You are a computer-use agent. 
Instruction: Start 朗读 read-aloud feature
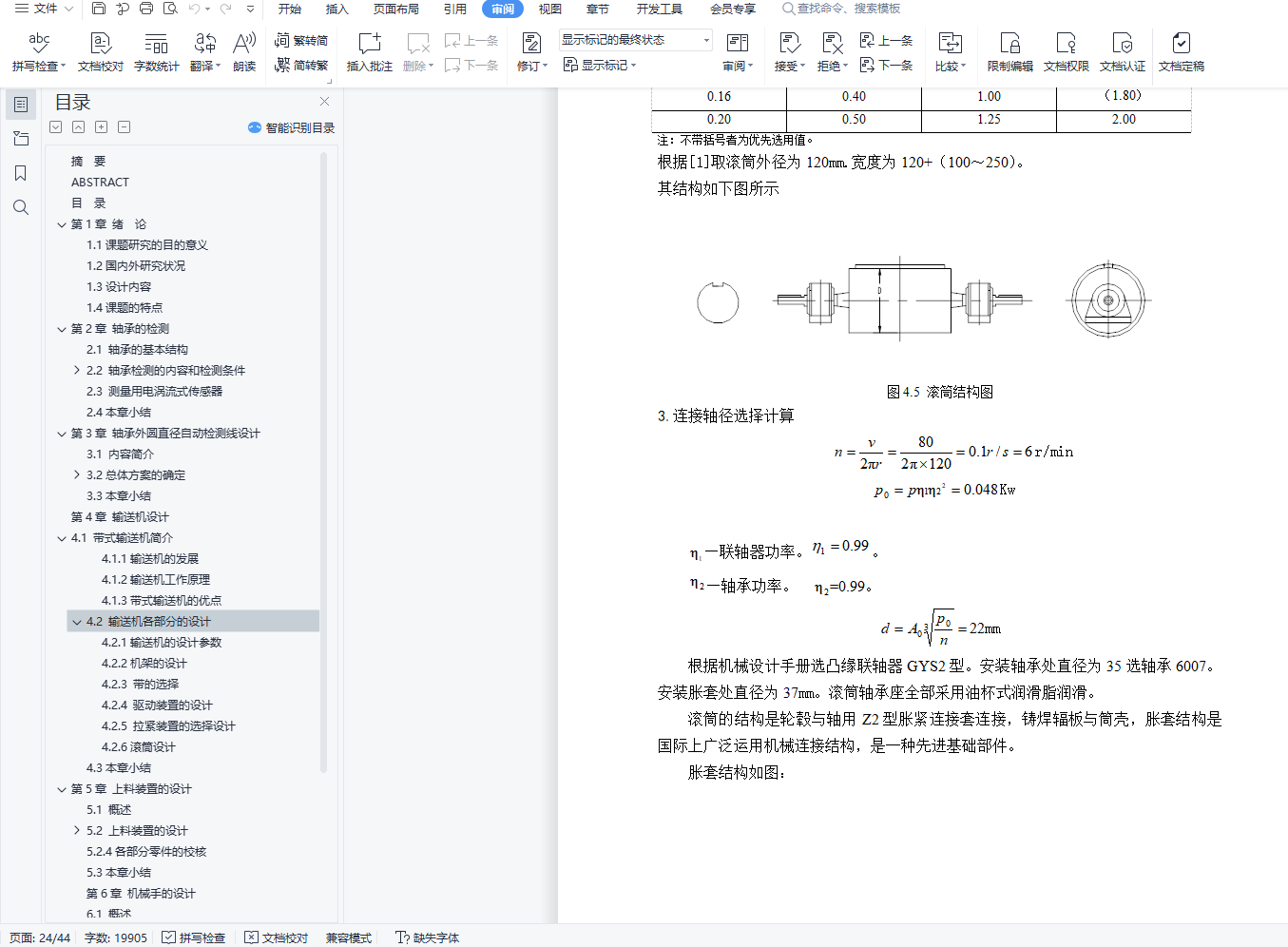point(244,51)
